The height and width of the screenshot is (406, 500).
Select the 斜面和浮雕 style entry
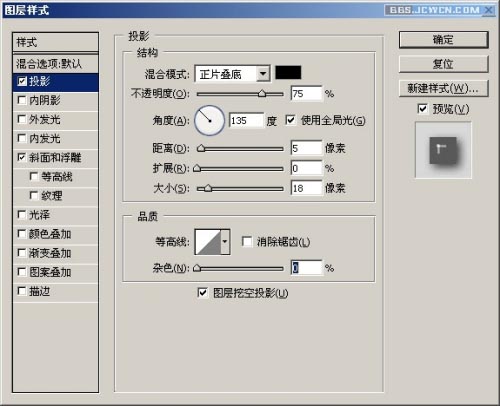(56, 157)
